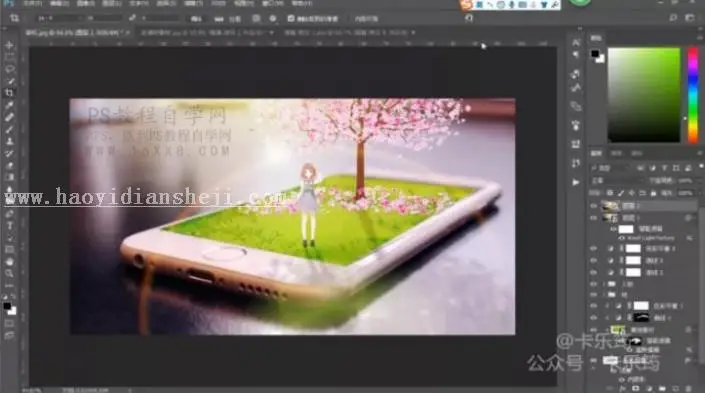Toggle layer filtering switch in Layers panel

coord(701,167)
